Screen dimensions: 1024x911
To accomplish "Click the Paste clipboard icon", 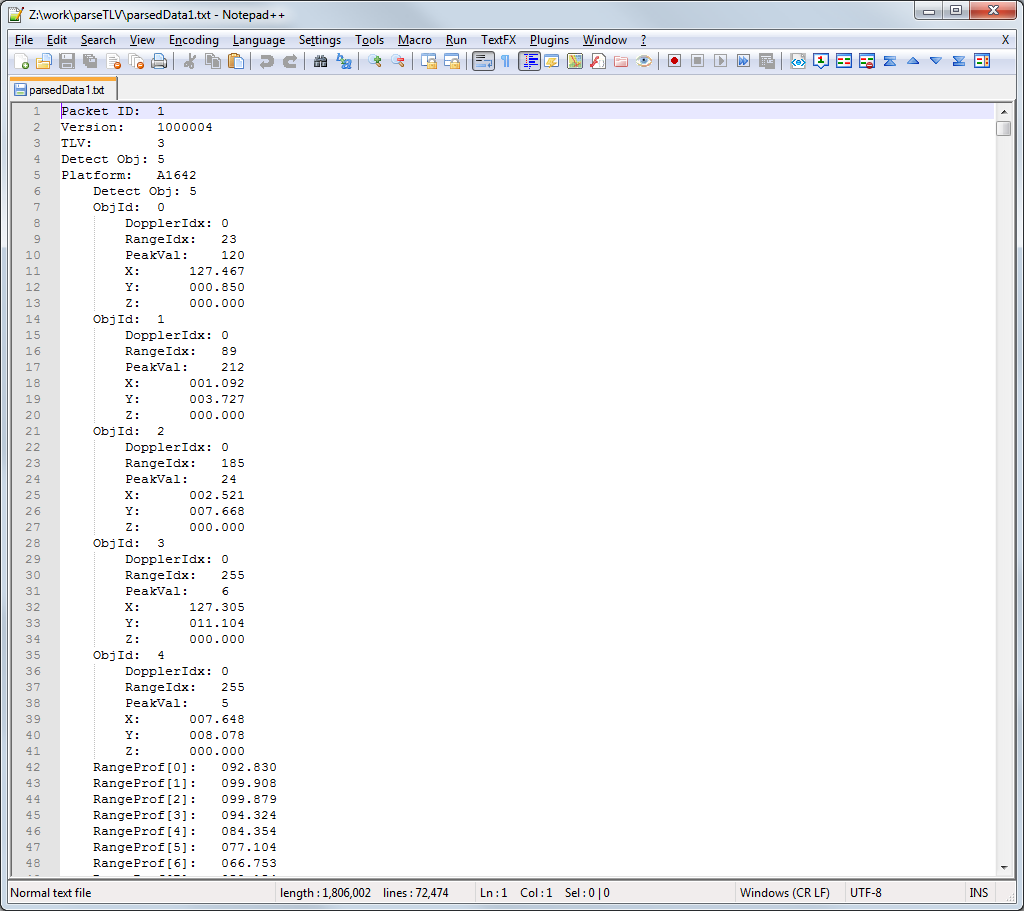I will click(236, 61).
